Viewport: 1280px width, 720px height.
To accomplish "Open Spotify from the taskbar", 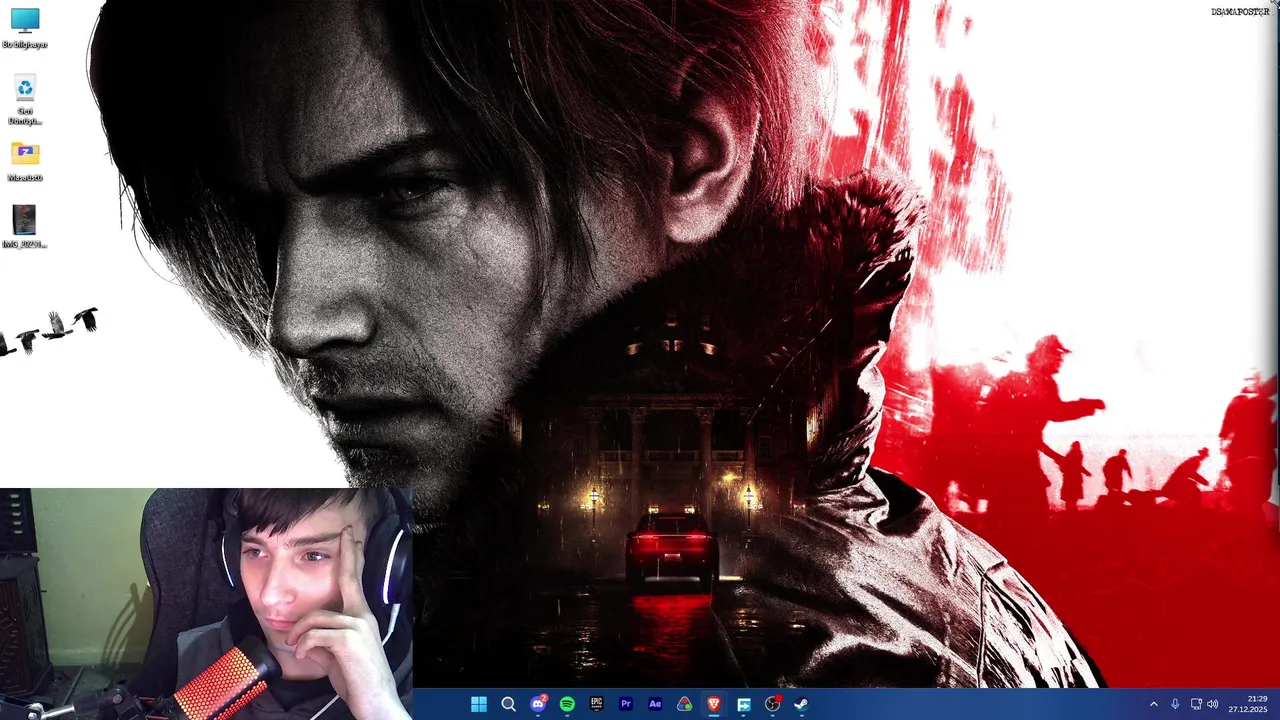I will [x=567, y=704].
